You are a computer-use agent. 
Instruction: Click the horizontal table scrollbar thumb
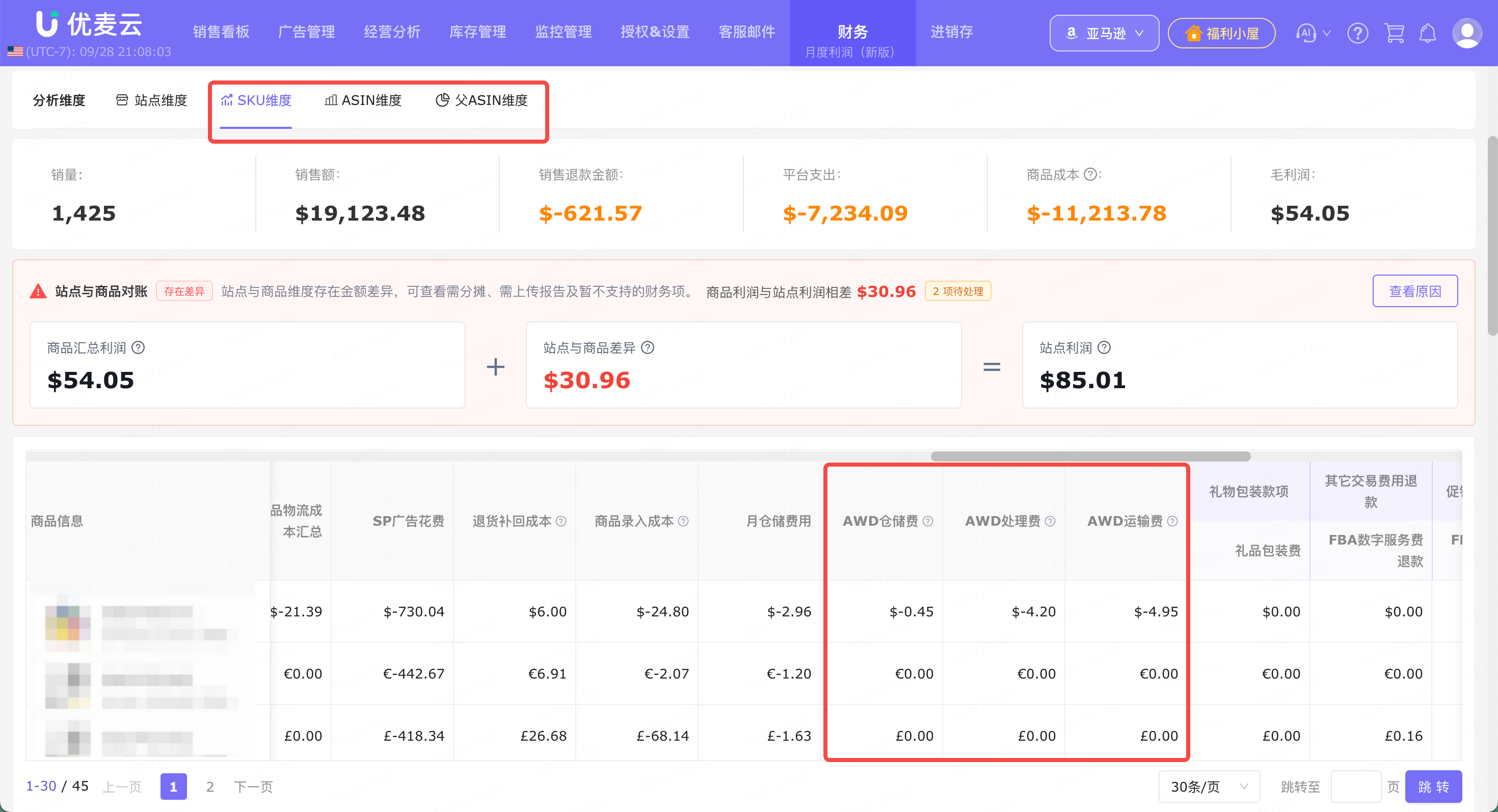coord(1090,456)
